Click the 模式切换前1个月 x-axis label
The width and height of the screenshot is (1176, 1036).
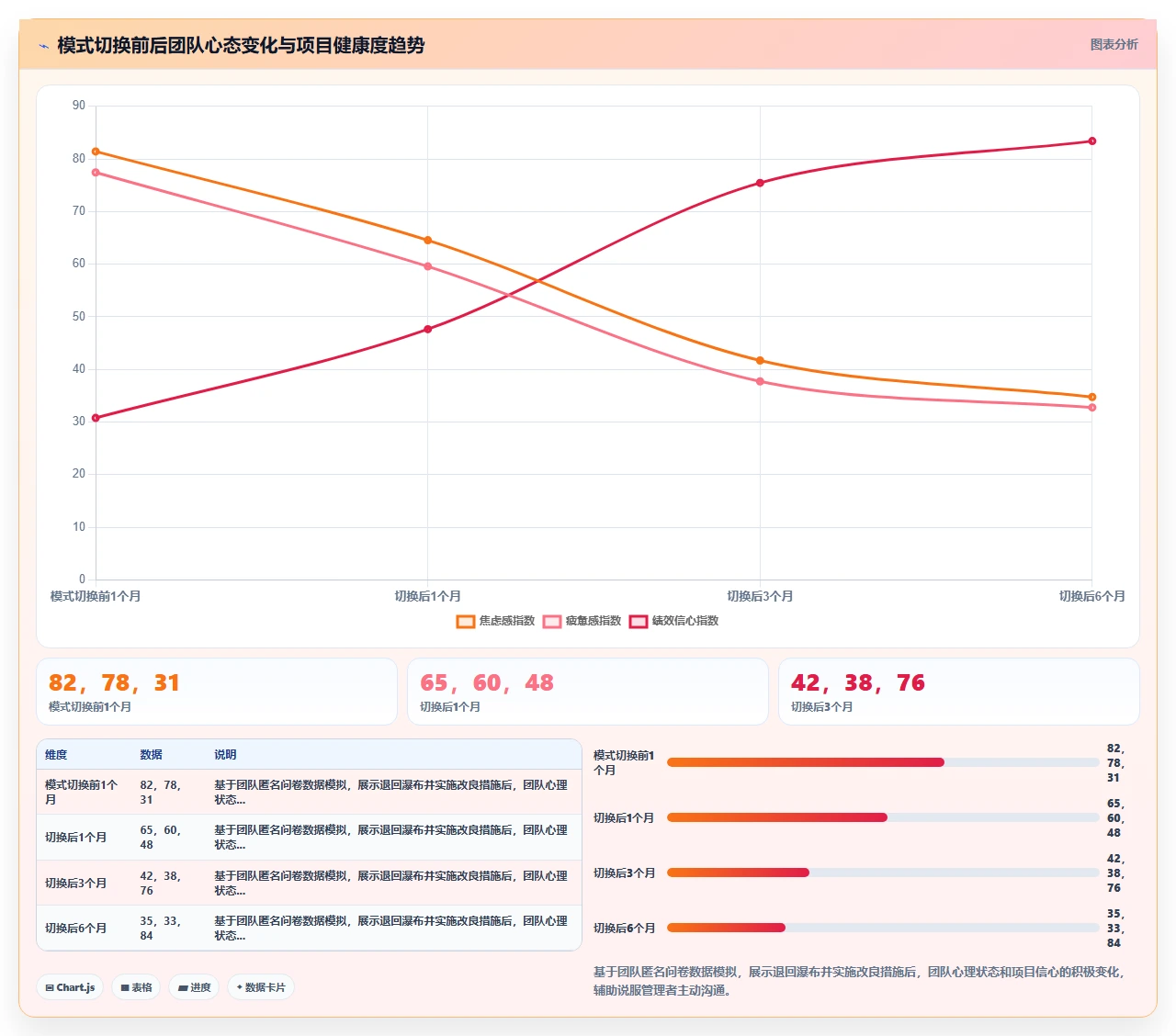pyautogui.click(x=96, y=597)
